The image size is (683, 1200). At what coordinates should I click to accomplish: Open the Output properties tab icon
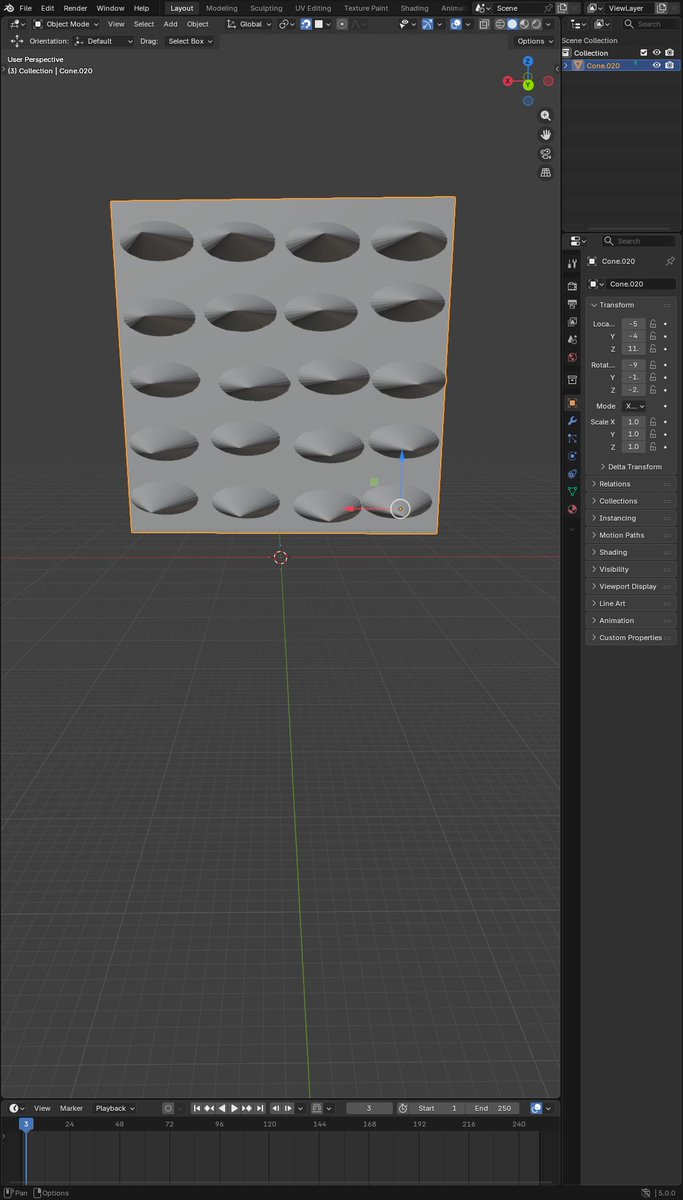point(572,303)
